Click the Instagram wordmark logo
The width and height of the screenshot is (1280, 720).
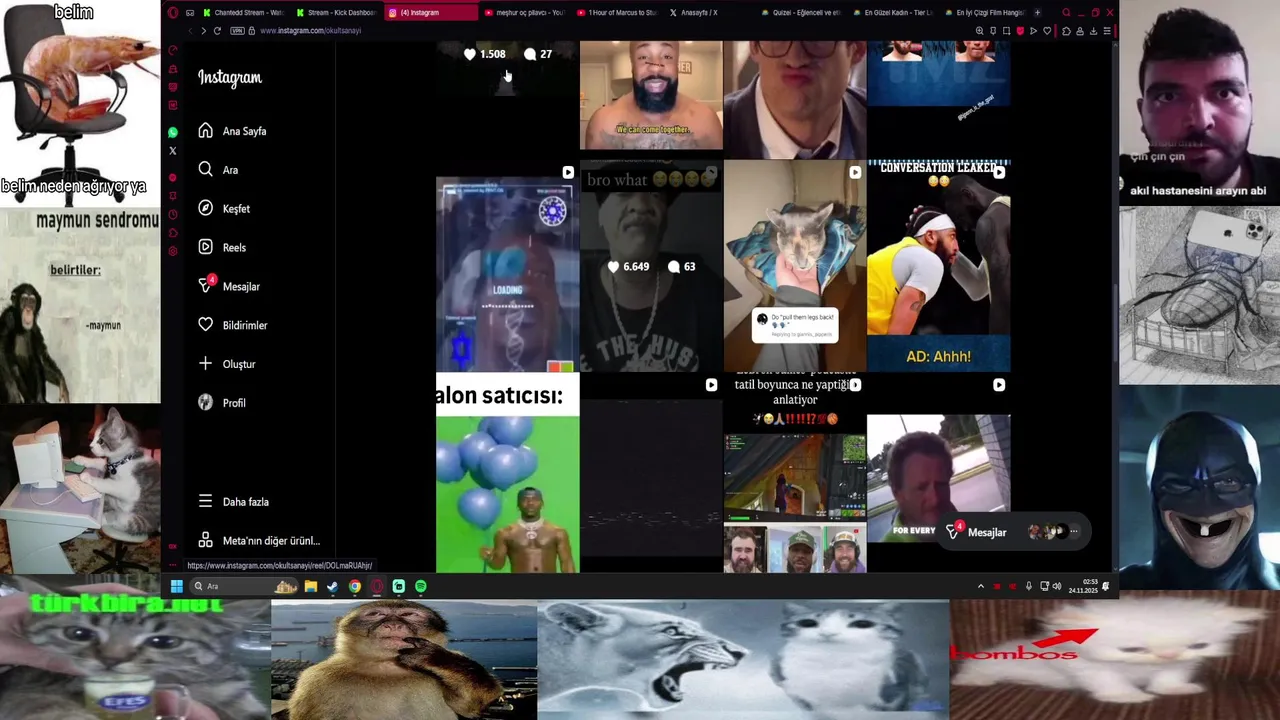229,78
